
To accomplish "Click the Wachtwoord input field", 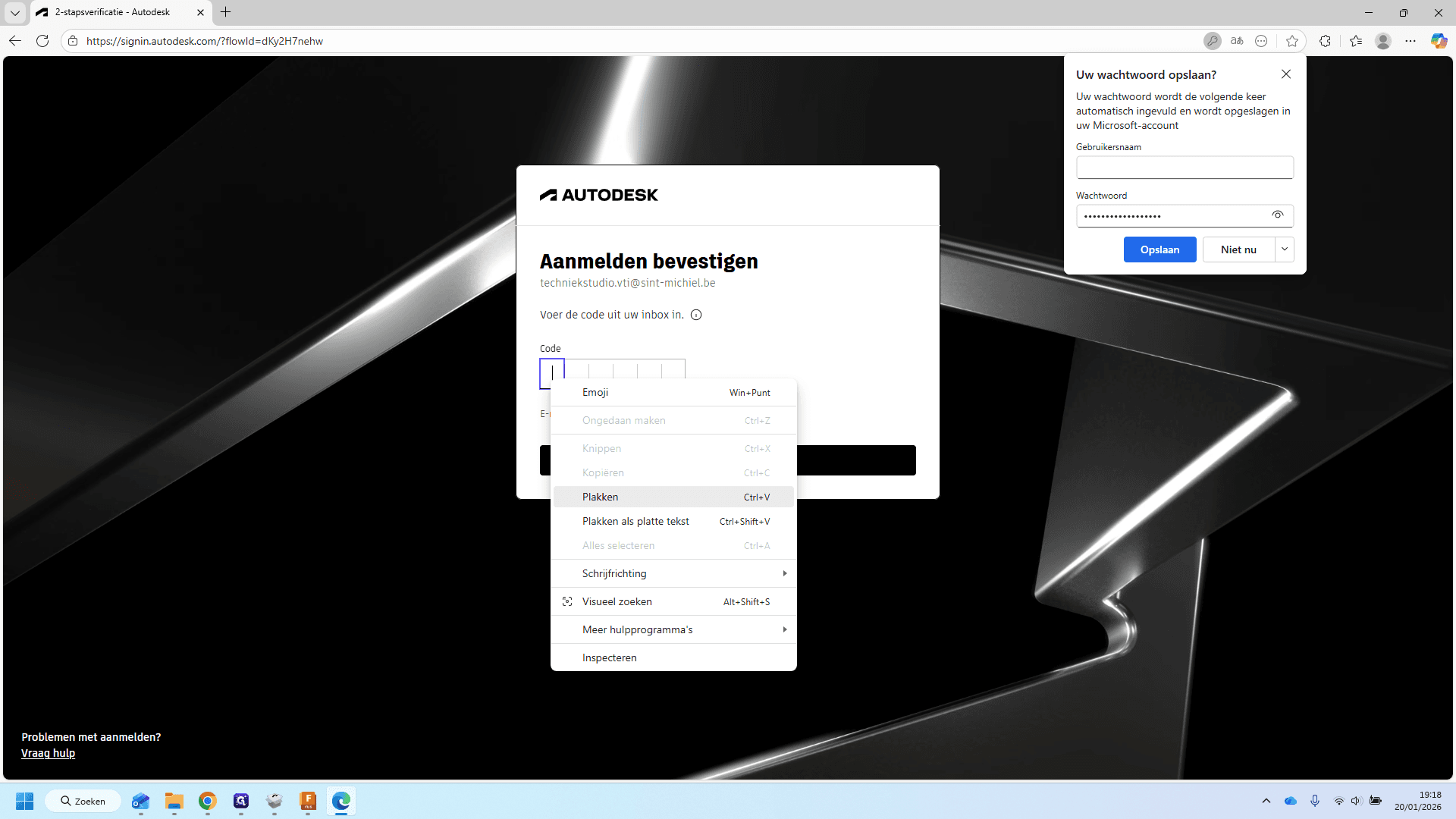I will (1185, 216).
